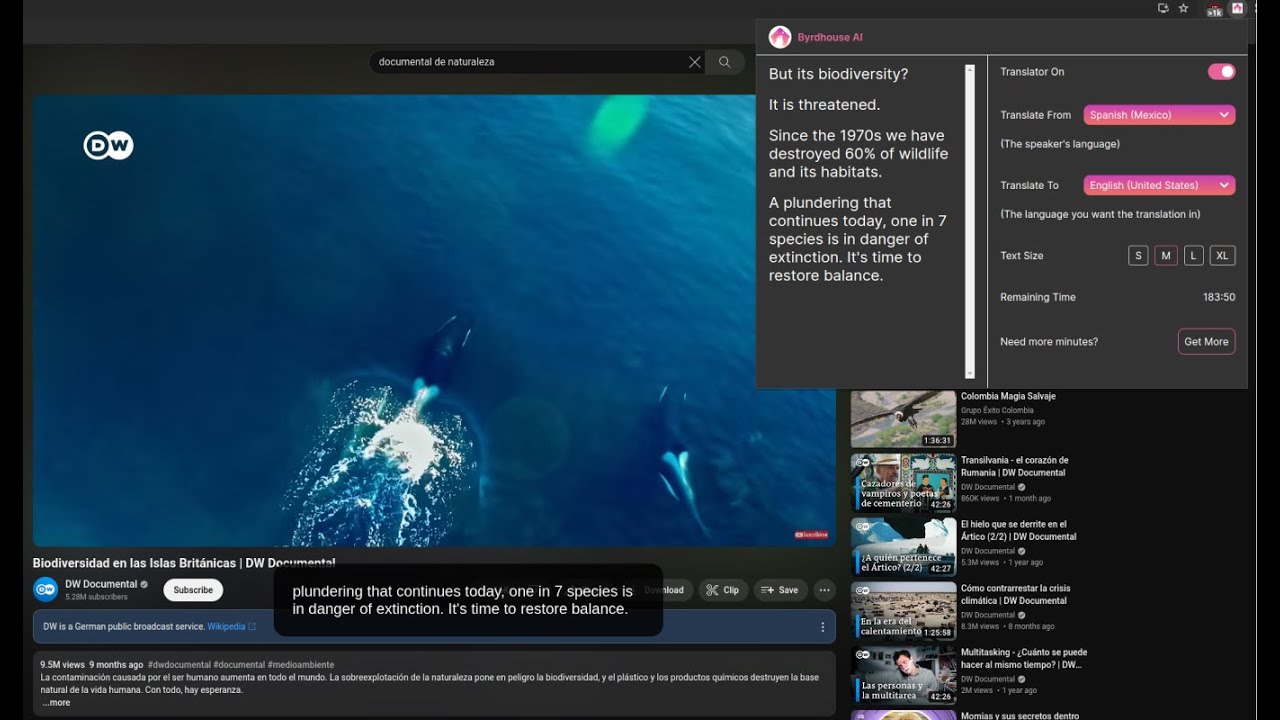The image size is (1280, 720).
Task: Click the floating subtitle overlay caption
Action: [468, 600]
